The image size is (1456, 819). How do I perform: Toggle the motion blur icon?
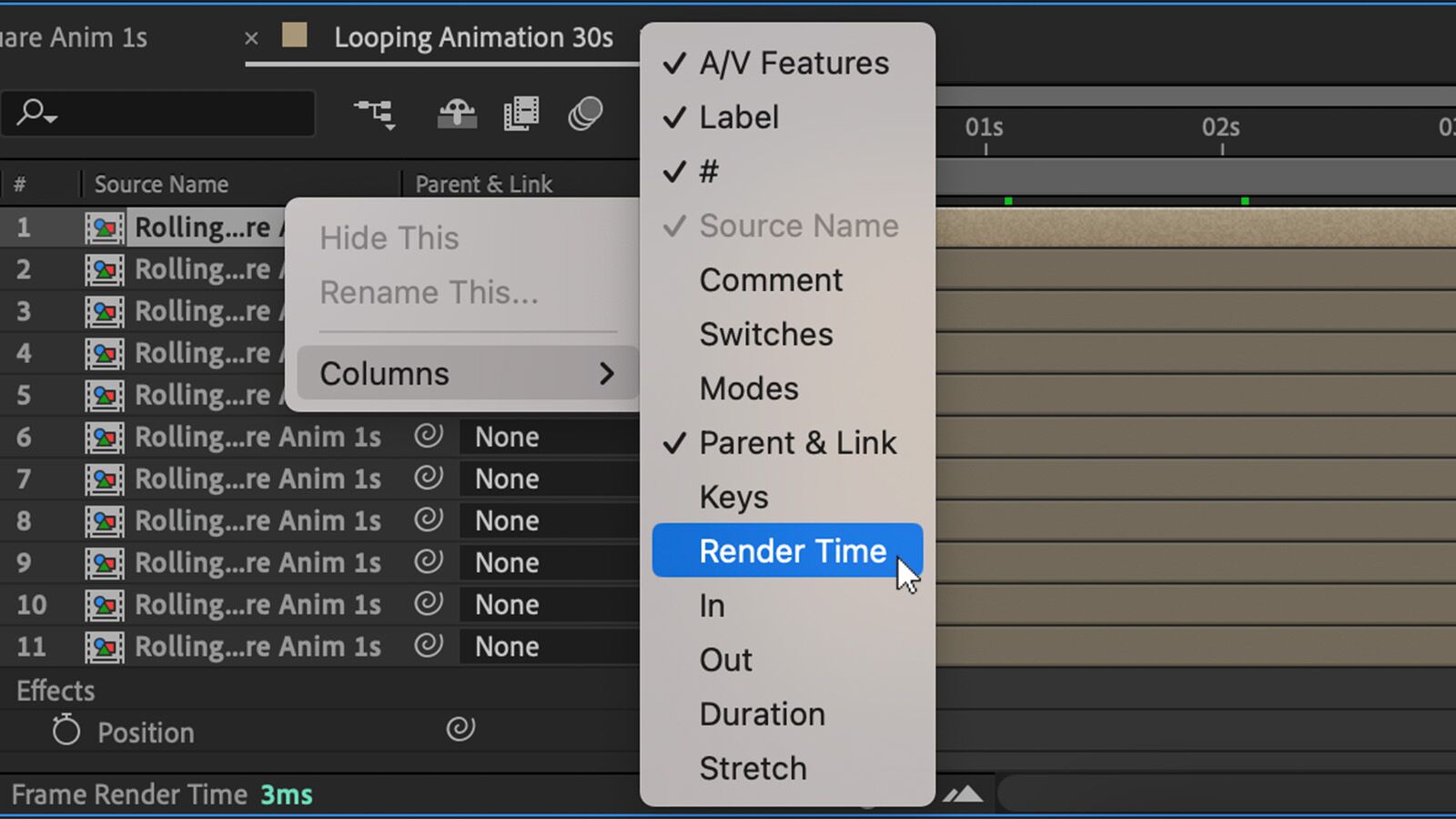pos(585,114)
